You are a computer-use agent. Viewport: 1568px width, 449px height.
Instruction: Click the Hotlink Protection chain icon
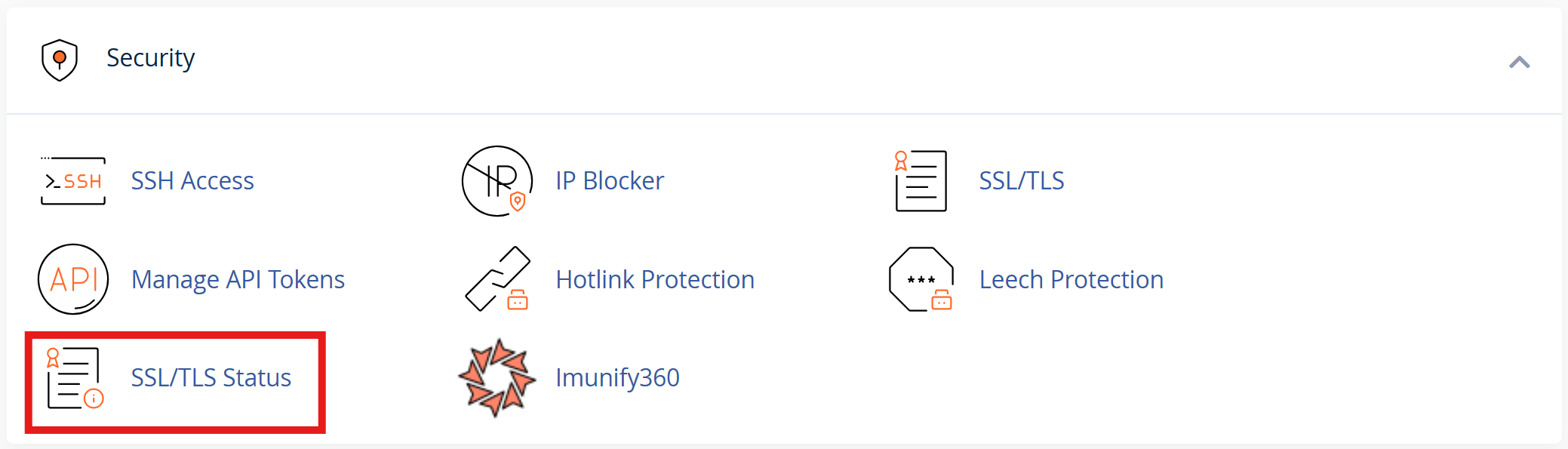pyautogui.click(x=497, y=279)
